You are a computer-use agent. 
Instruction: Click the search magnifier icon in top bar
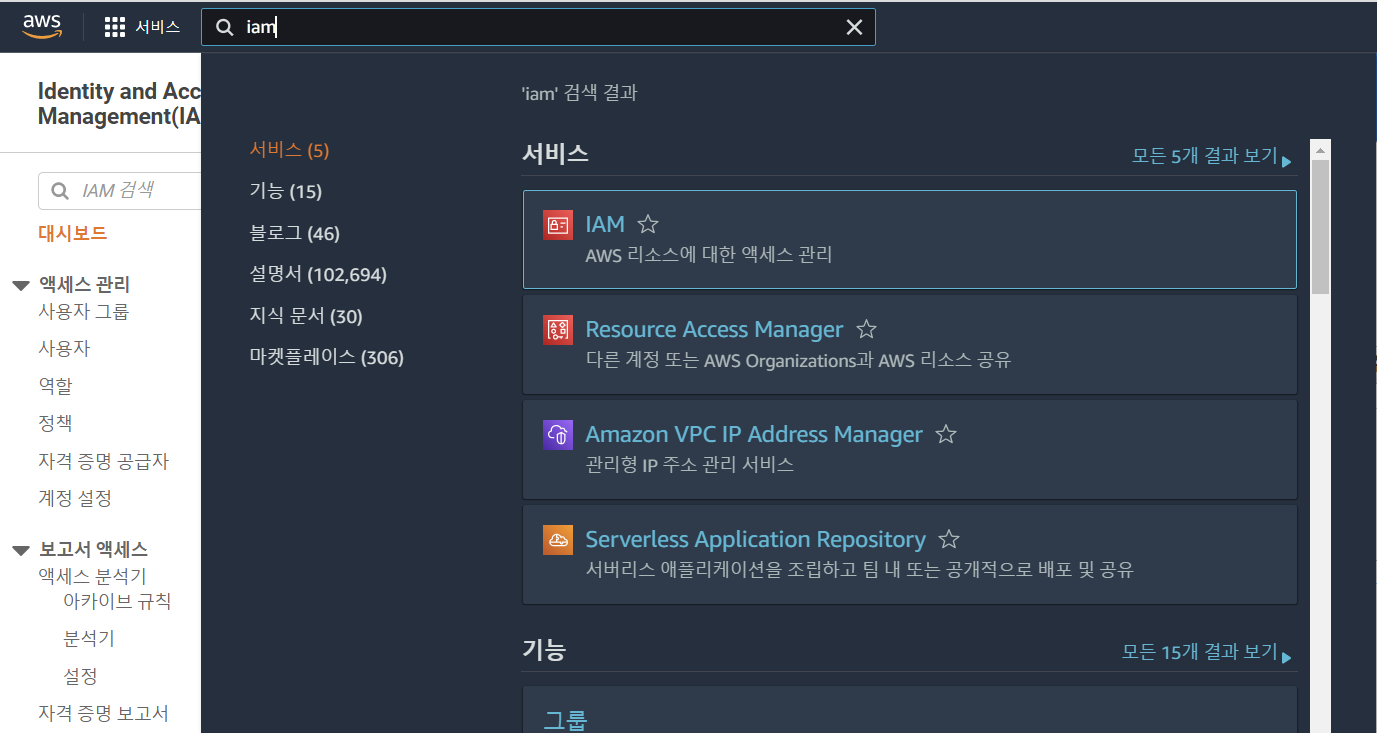(225, 27)
